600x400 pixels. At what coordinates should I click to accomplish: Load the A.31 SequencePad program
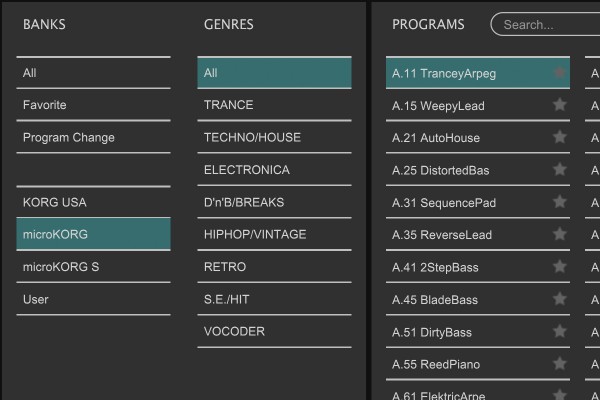click(460, 202)
